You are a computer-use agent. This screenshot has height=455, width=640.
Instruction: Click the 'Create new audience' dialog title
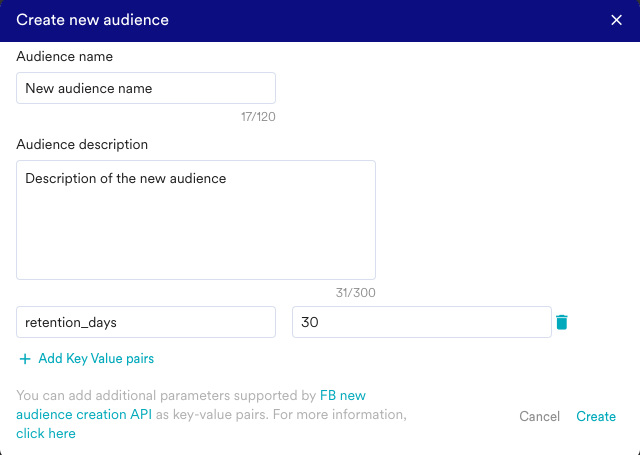92,20
